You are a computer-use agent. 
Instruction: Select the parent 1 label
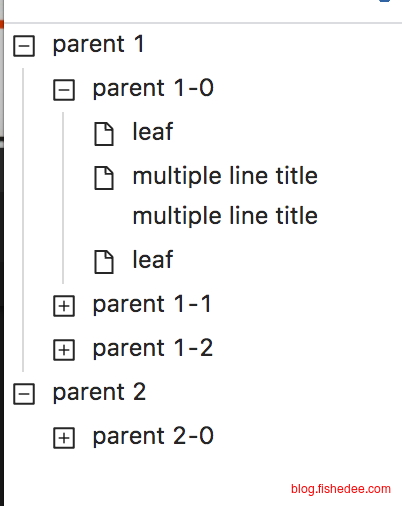point(98,44)
